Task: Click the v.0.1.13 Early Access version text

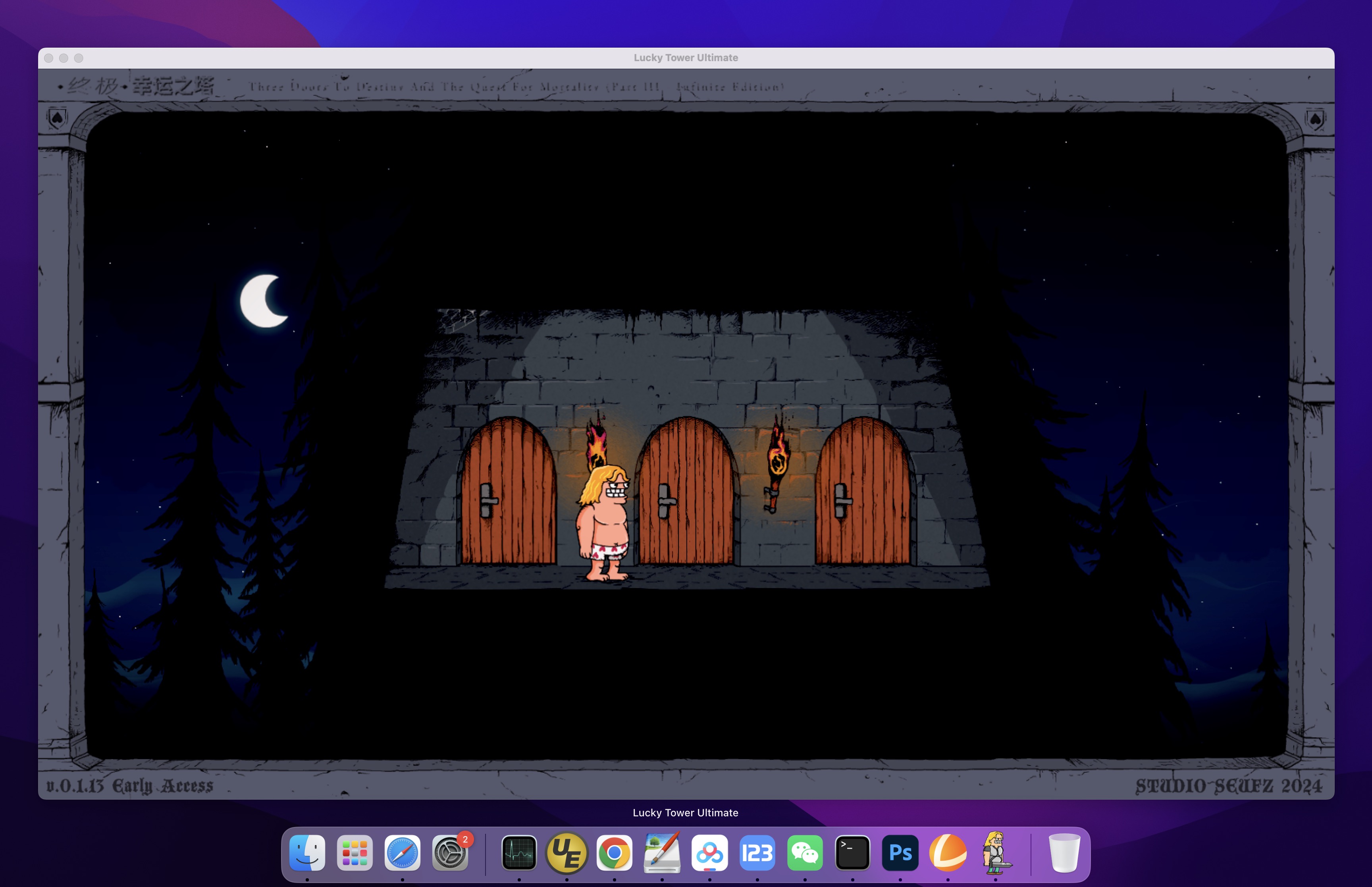Action: pos(129,786)
